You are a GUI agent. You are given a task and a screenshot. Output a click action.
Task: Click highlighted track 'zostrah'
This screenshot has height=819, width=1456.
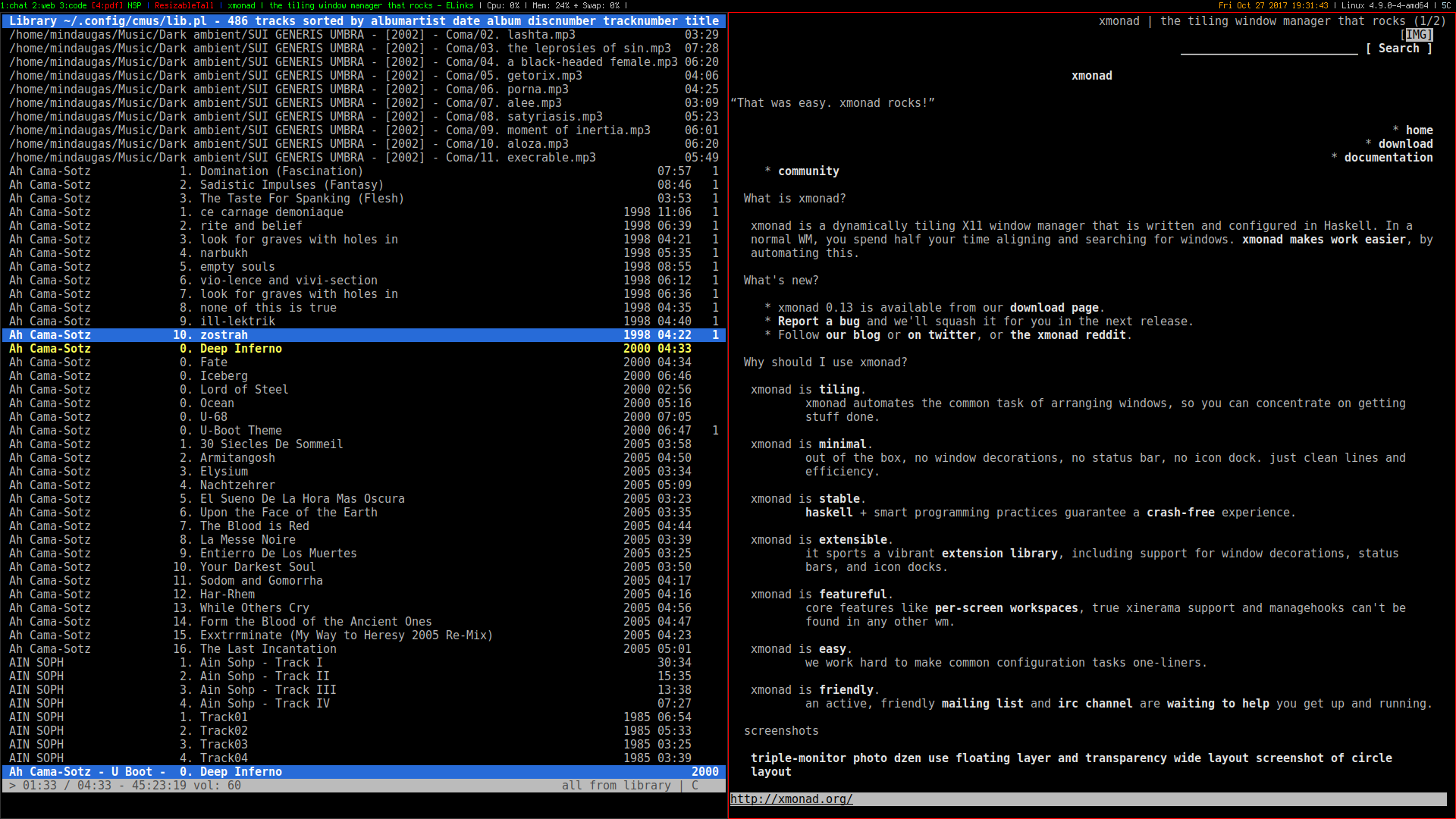click(x=364, y=335)
